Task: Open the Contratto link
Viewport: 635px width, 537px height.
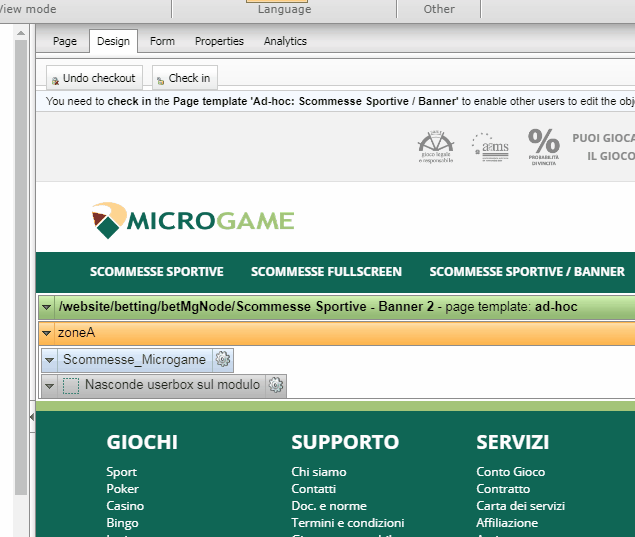Action: click(x=503, y=489)
